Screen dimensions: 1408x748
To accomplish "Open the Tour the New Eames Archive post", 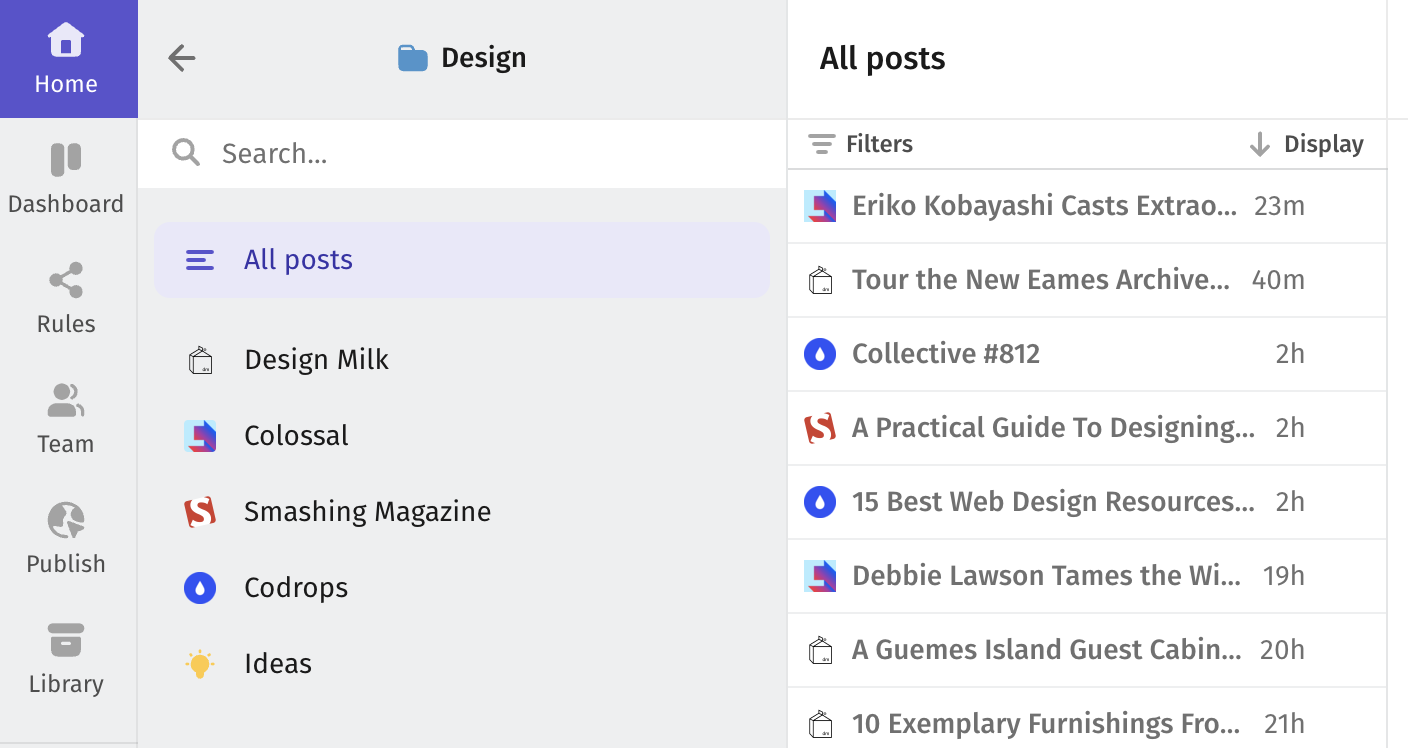I will (1040, 280).
